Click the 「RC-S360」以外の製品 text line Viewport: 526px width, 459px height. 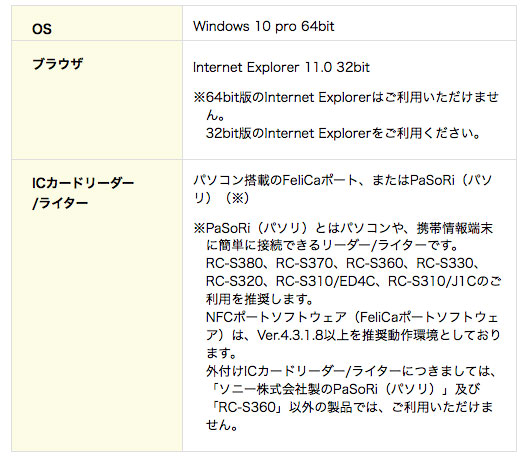[349, 407]
